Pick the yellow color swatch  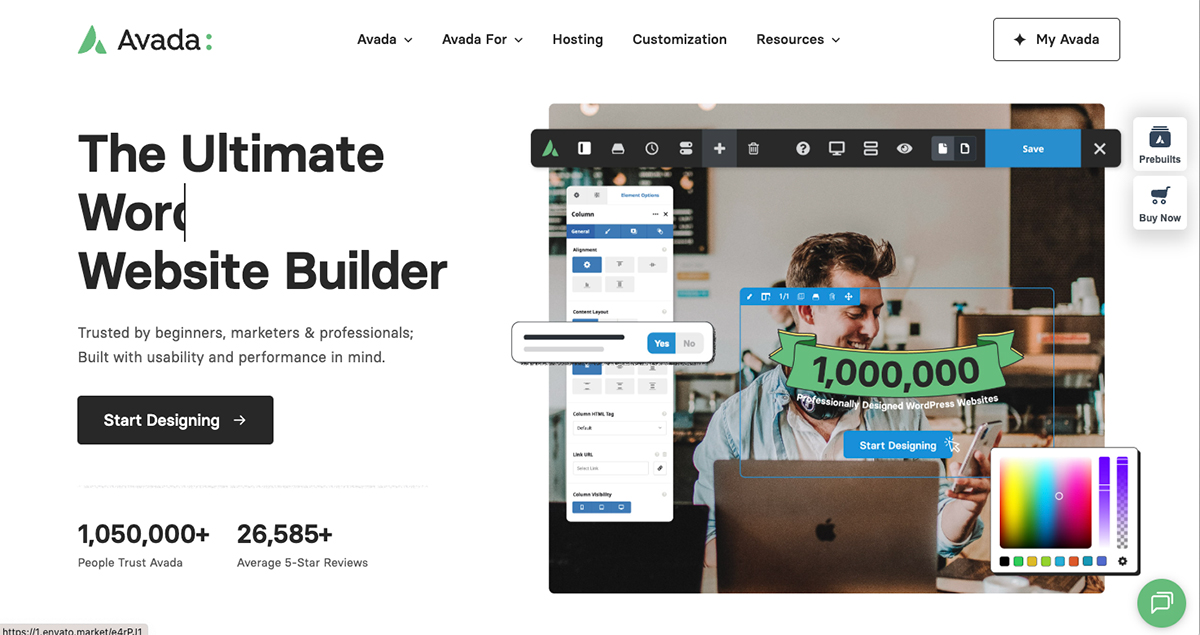1032,561
